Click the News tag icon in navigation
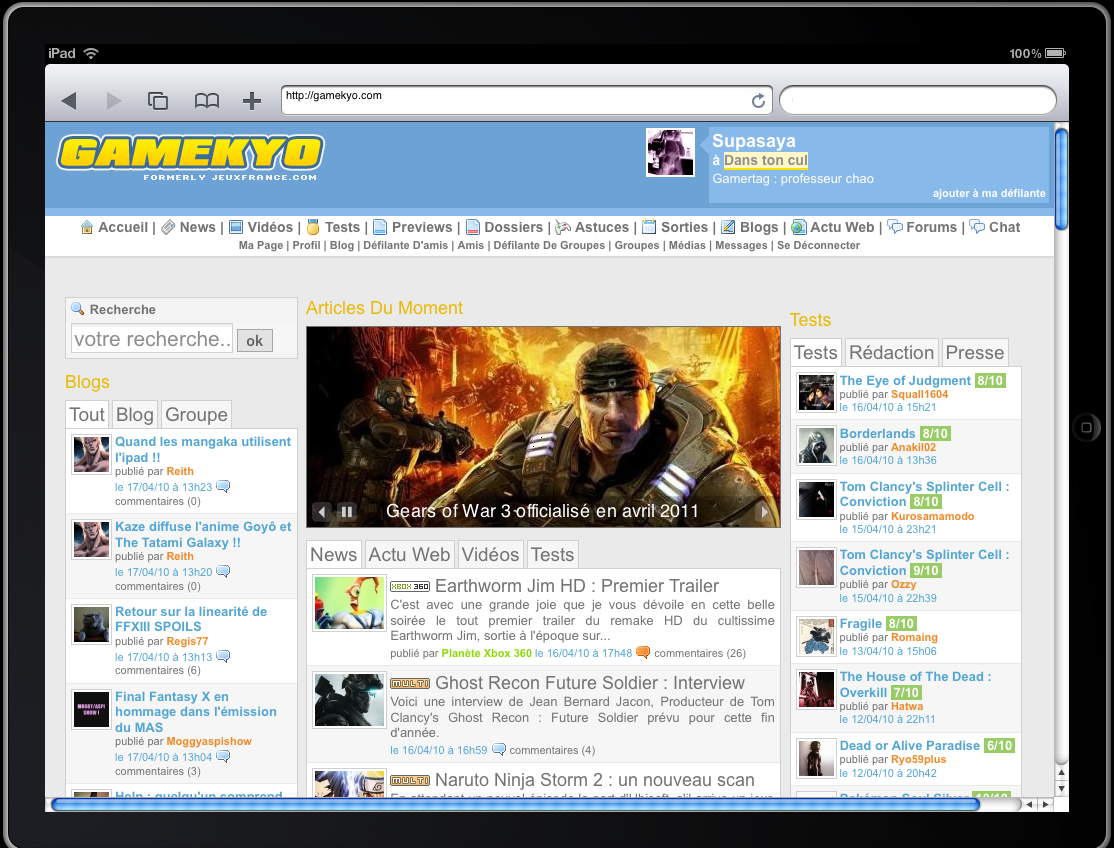 pos(168,227)
